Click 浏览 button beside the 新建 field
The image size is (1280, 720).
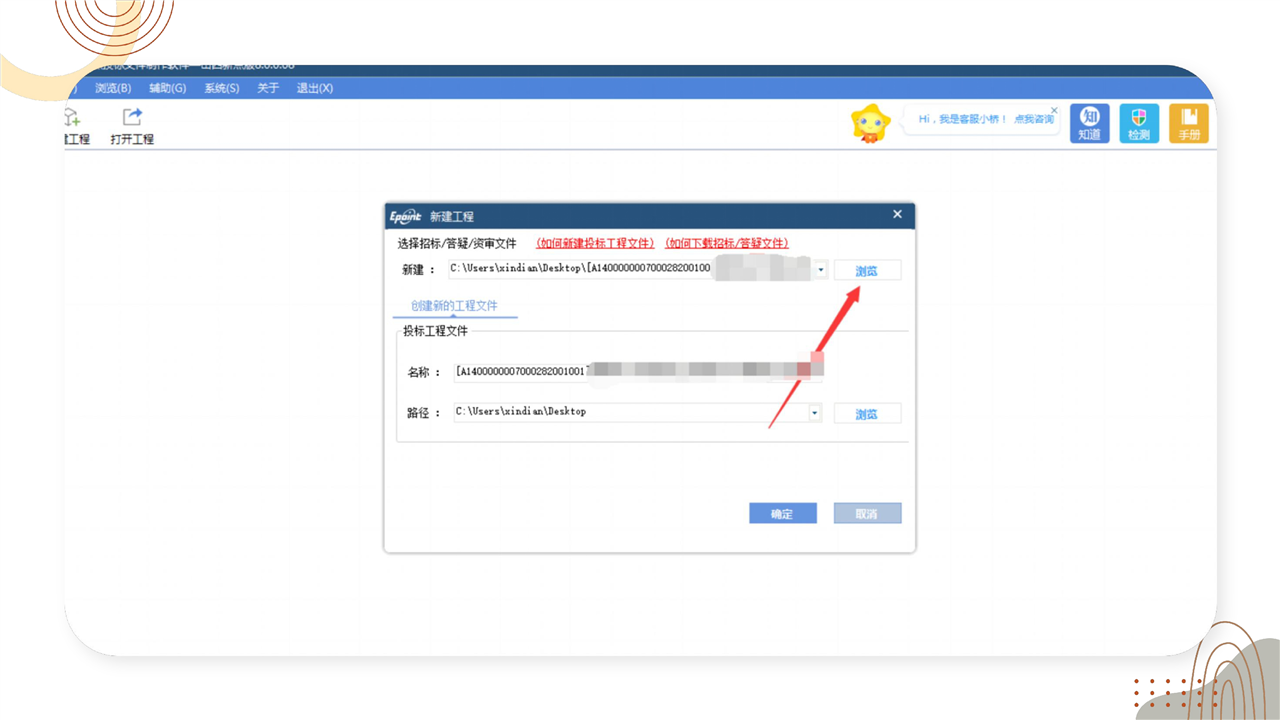coord(866,271)
